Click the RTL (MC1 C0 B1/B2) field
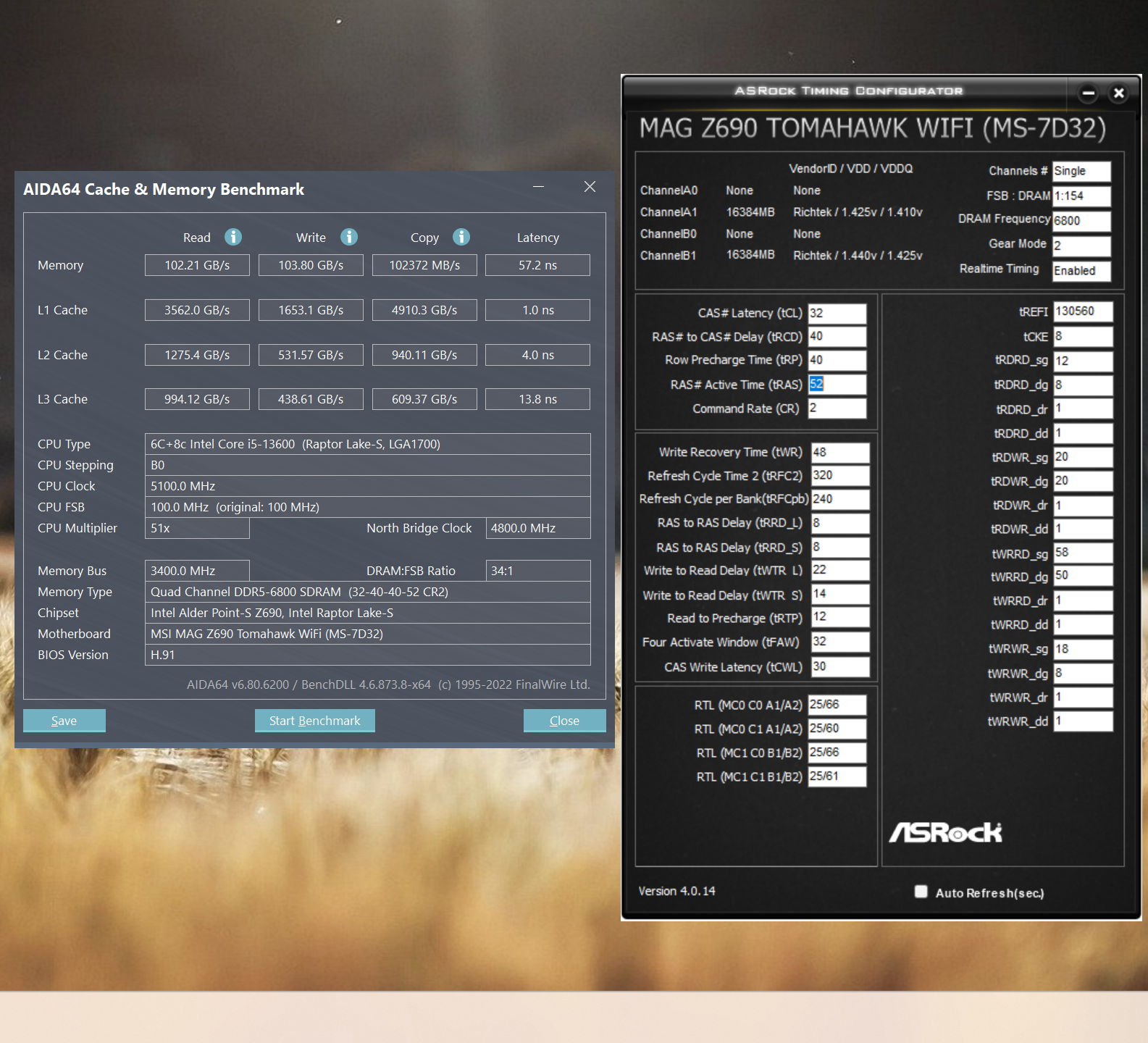 point(837,753)
